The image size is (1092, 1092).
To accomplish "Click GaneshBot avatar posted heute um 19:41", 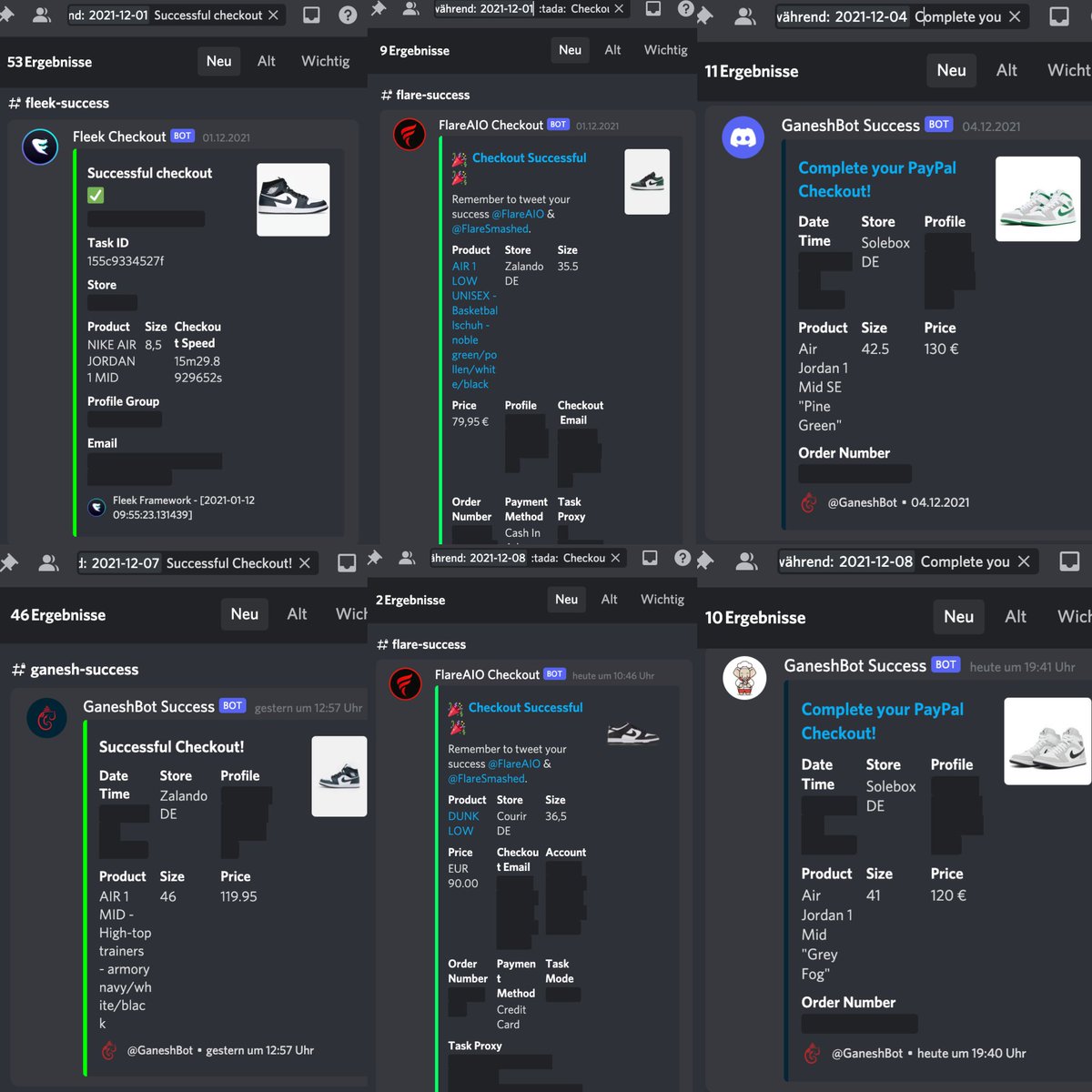I will [x=744, y=678].
